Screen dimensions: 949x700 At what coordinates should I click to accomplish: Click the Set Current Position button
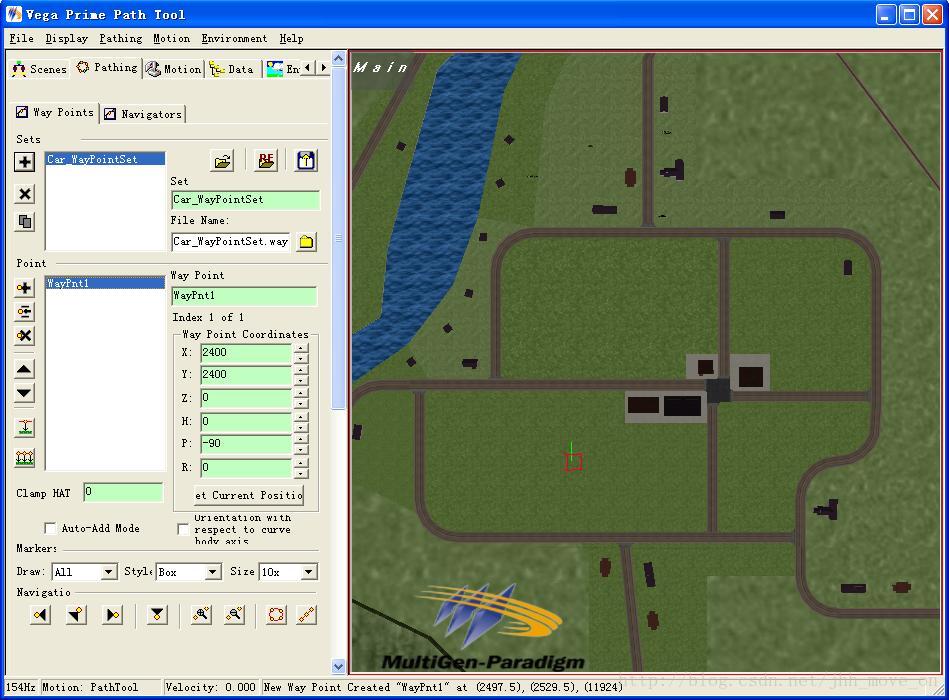click(x=249, y=495)
